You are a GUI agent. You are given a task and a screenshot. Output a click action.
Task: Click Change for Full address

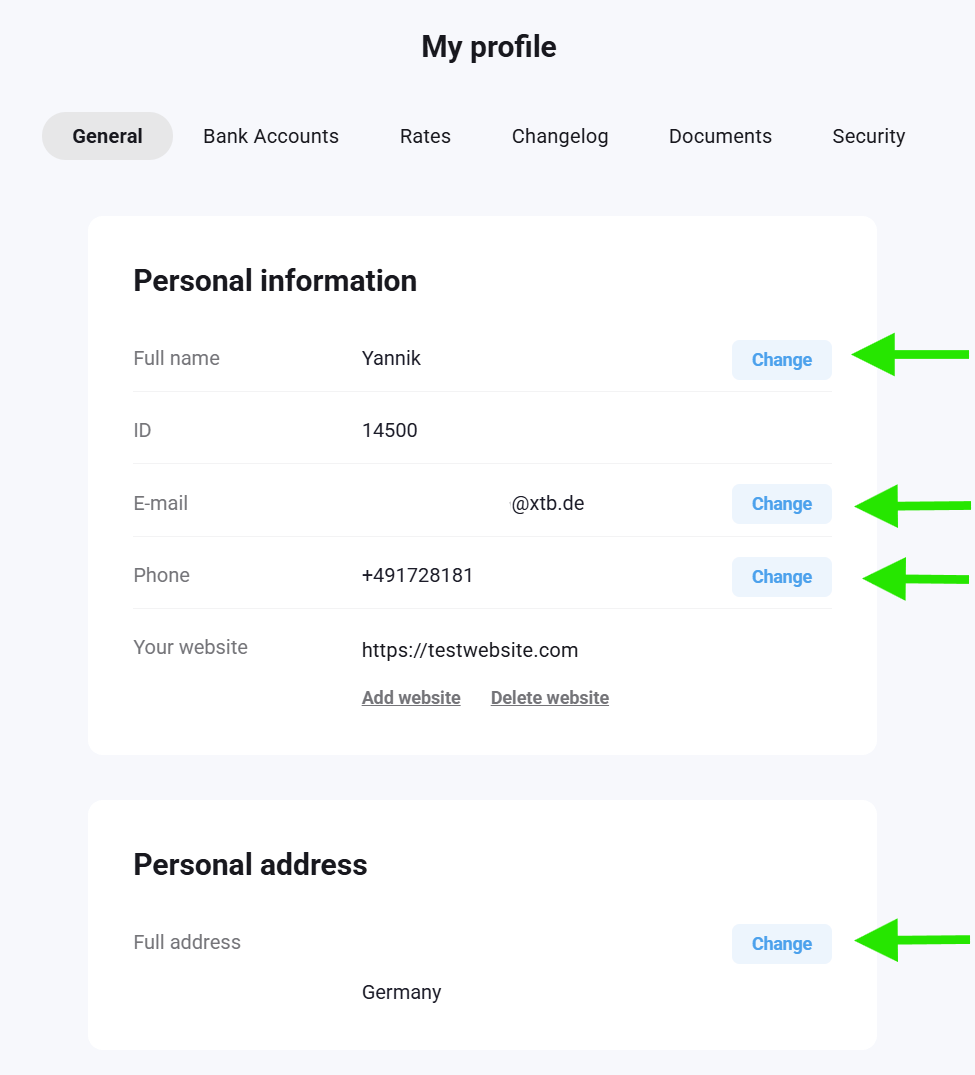pyautogui.click(x=781, y=944)
